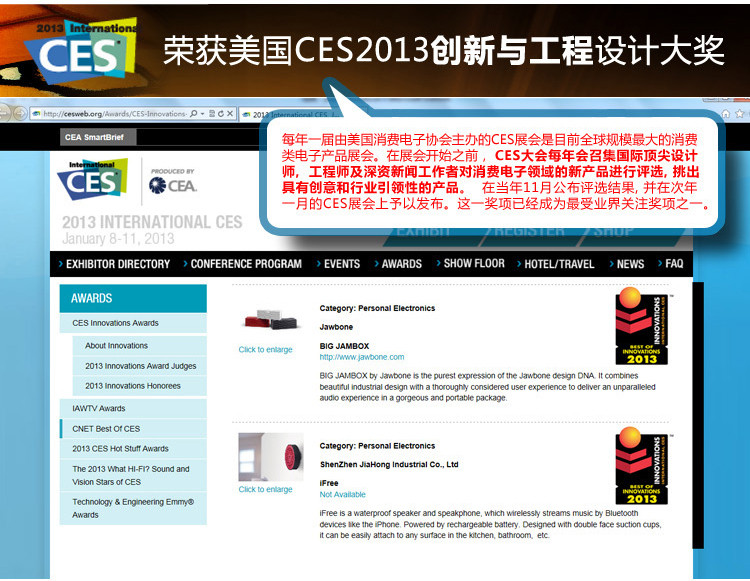Click the CEA SmartBrief tab
750x581 pixels.
click(x=98, y=137)
